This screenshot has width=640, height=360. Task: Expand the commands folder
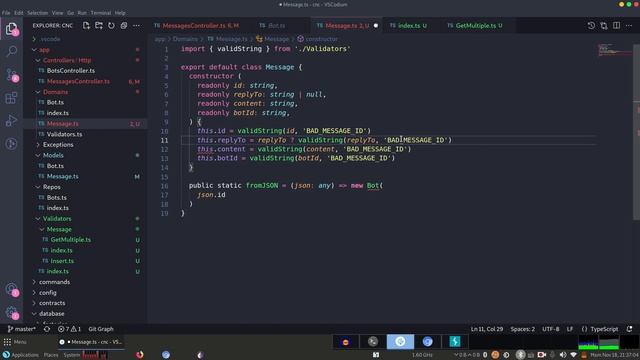54,282
